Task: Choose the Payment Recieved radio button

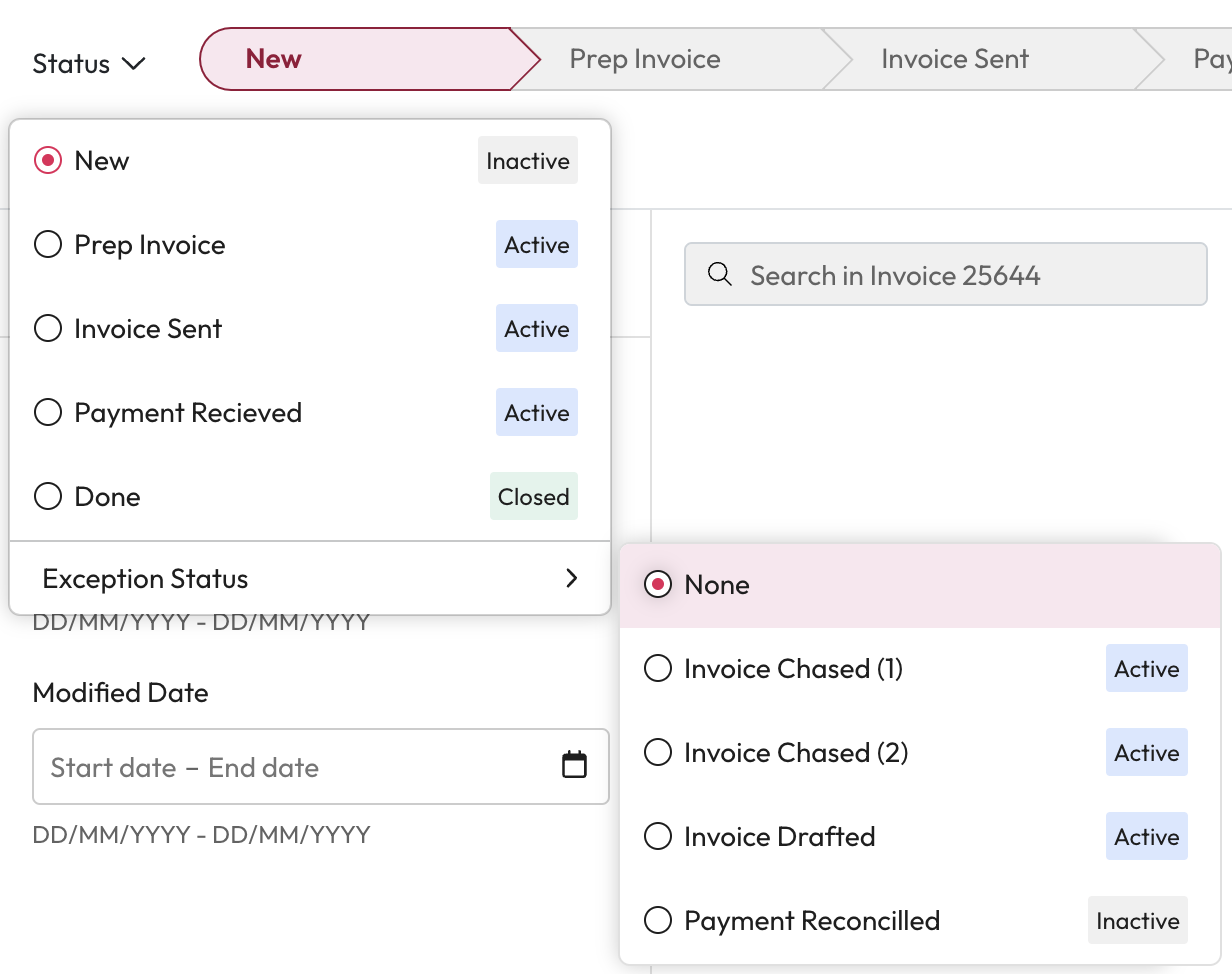Action: click(x=48, y=413)
